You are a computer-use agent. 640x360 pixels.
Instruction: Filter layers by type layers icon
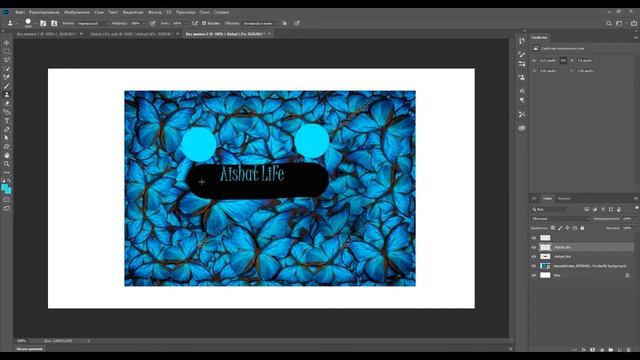(603, 209)
